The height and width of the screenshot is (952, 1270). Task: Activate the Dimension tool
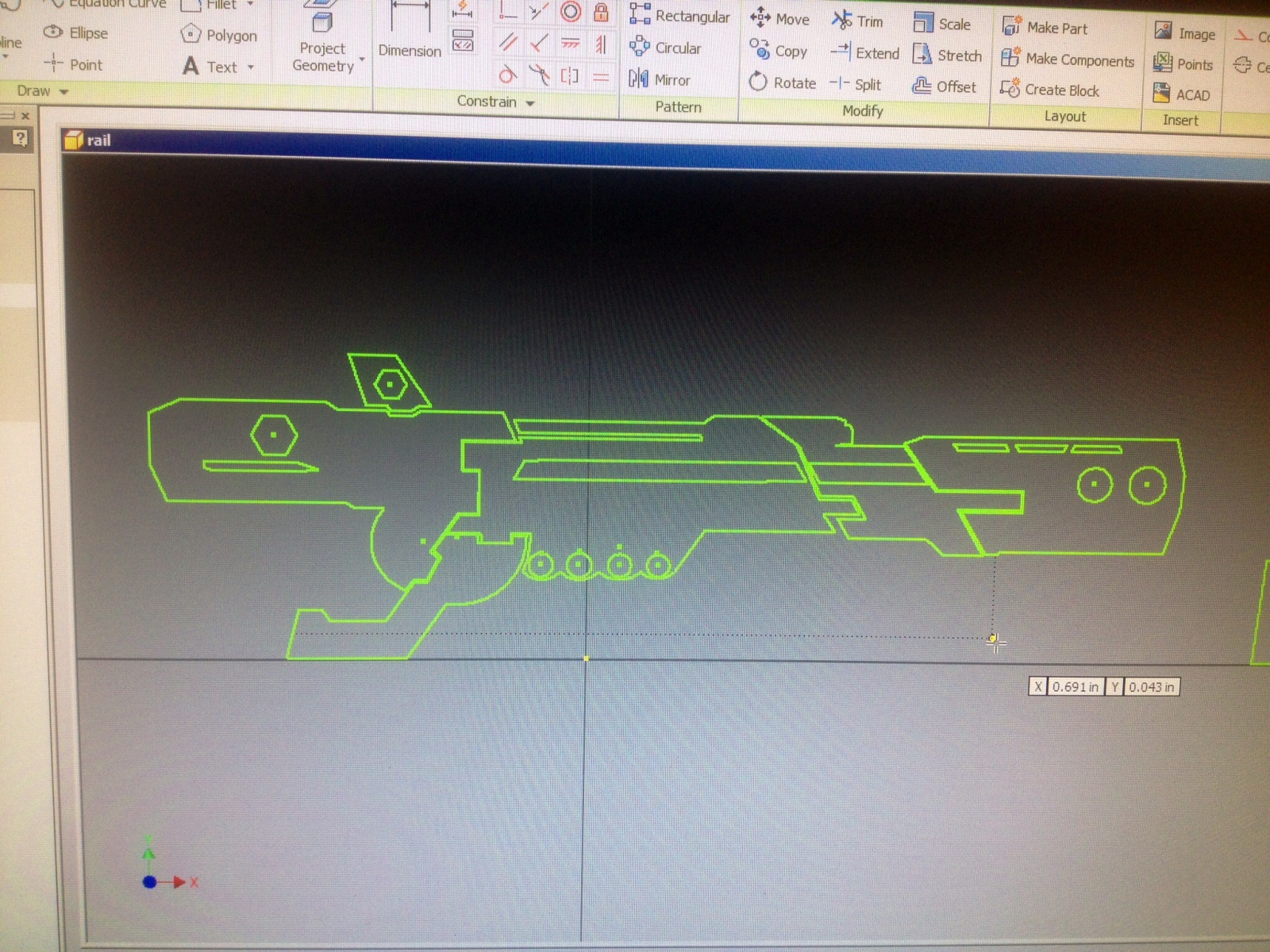[x=410, y=32]
